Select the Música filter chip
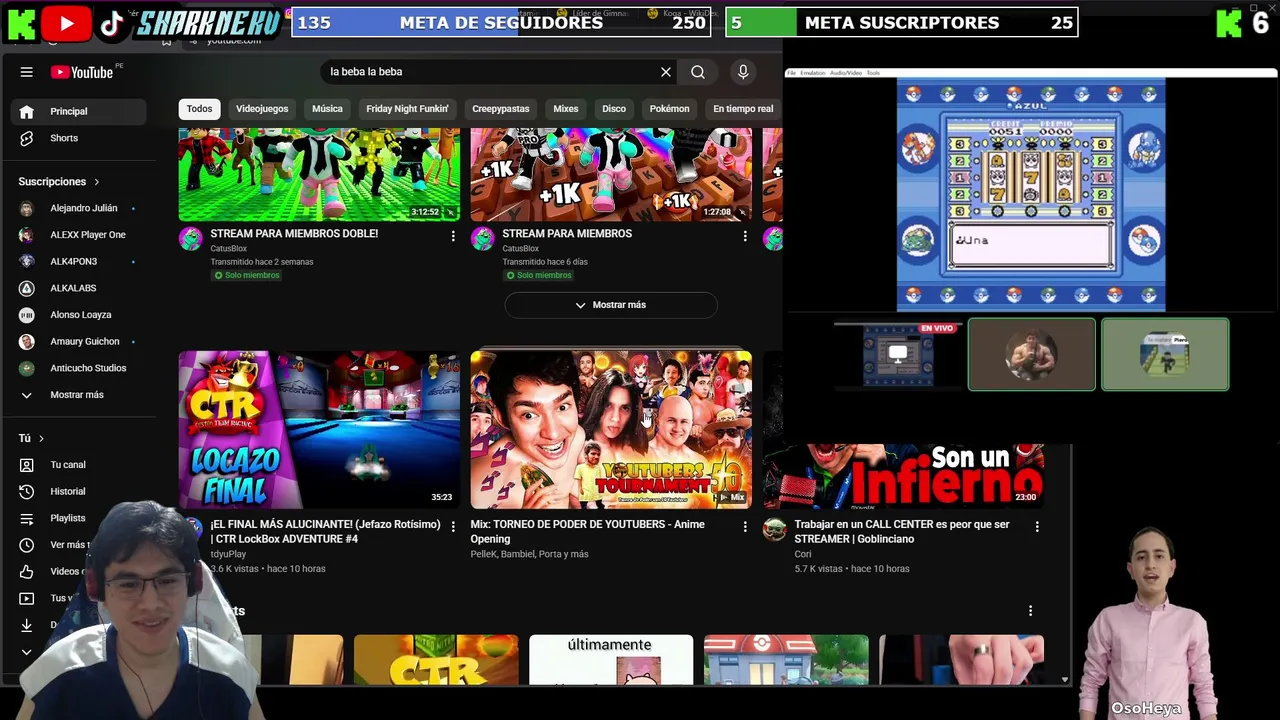 coord(327,109)
